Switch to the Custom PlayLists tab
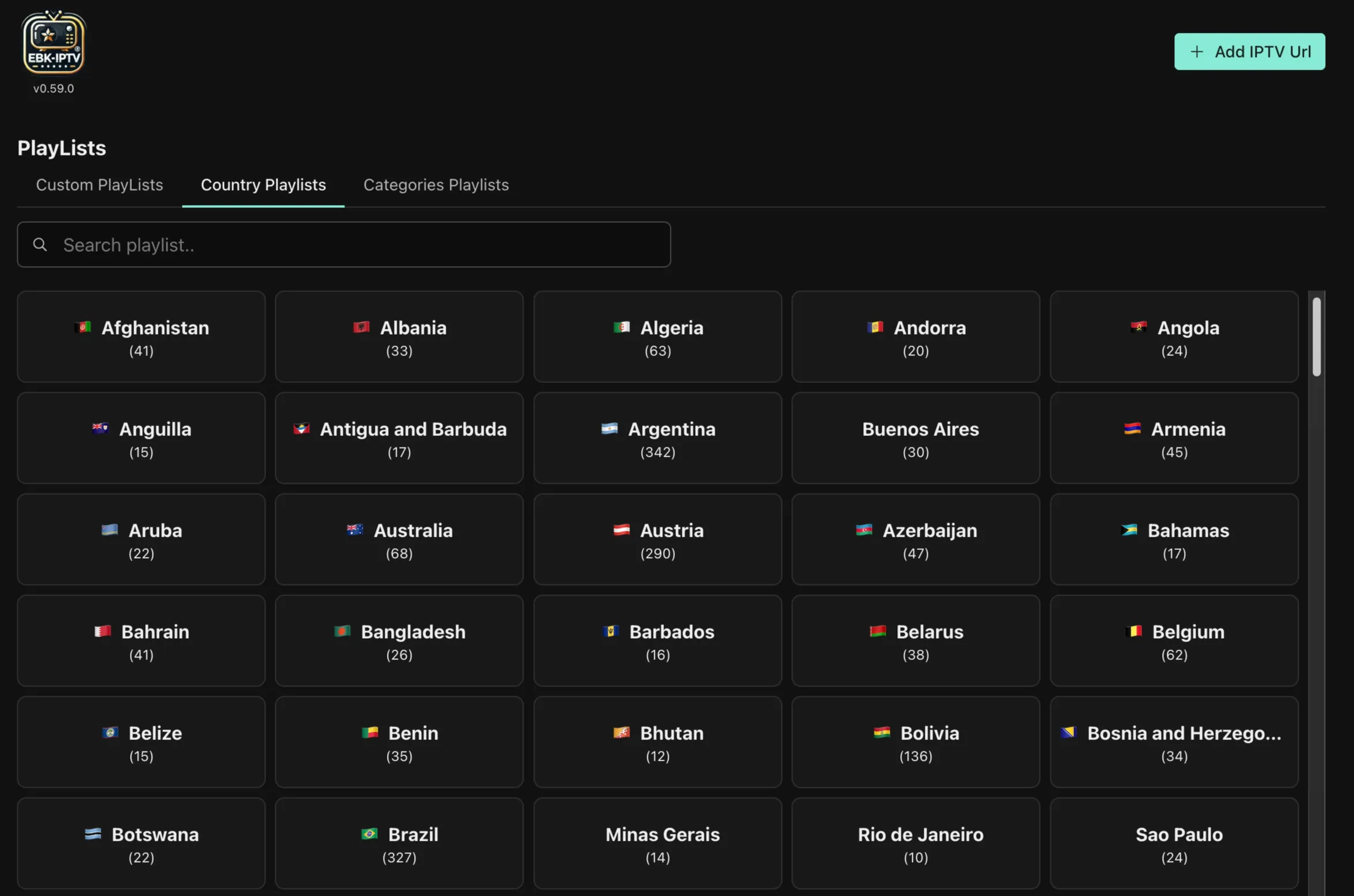Screen dimensions: 1354x896 tap(99, 185)
